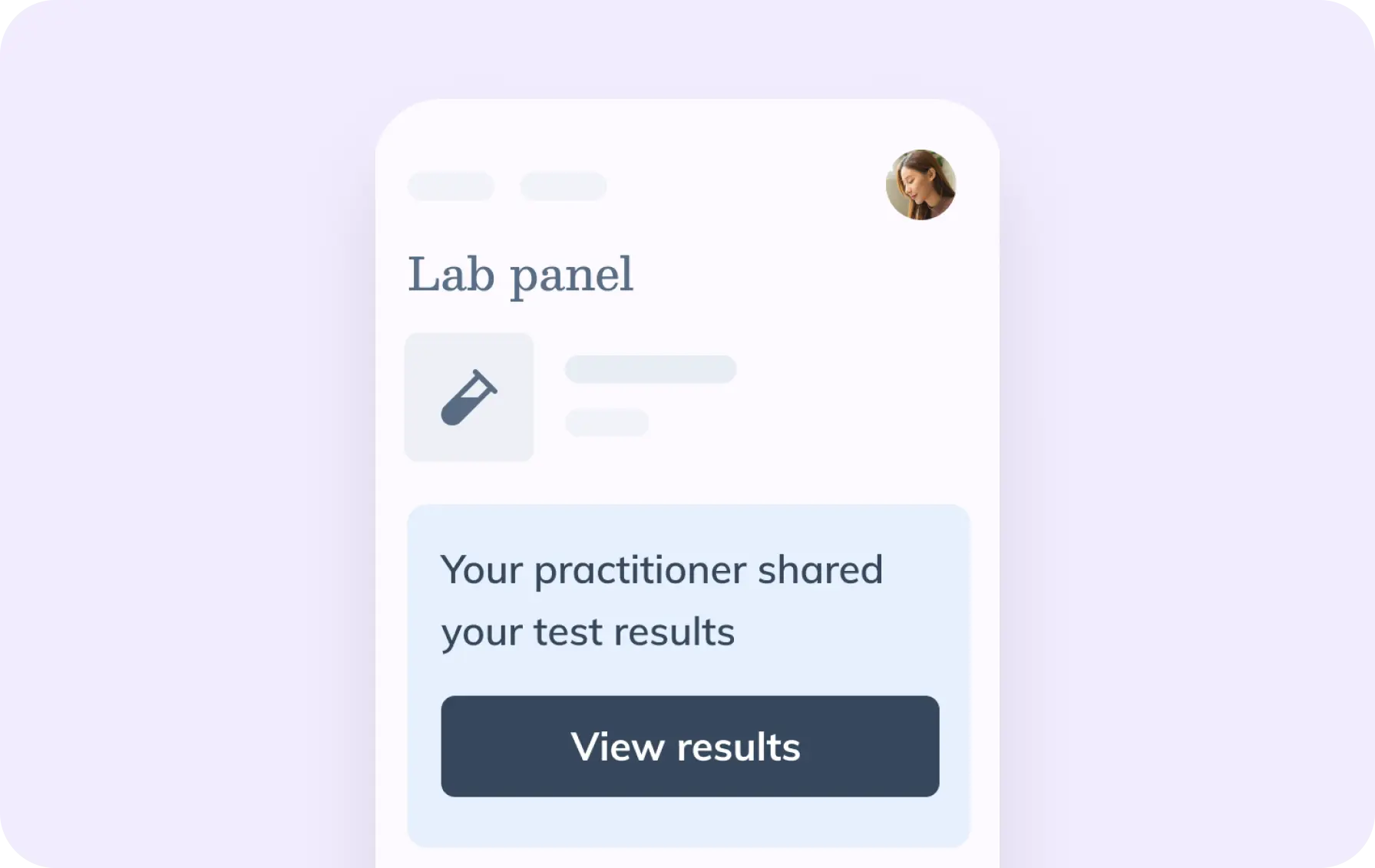Click the word 'Lab' in the heading

[451, 275]
